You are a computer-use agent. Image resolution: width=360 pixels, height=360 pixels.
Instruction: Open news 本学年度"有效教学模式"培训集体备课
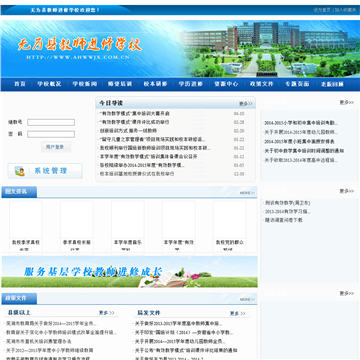coord(148,157)
